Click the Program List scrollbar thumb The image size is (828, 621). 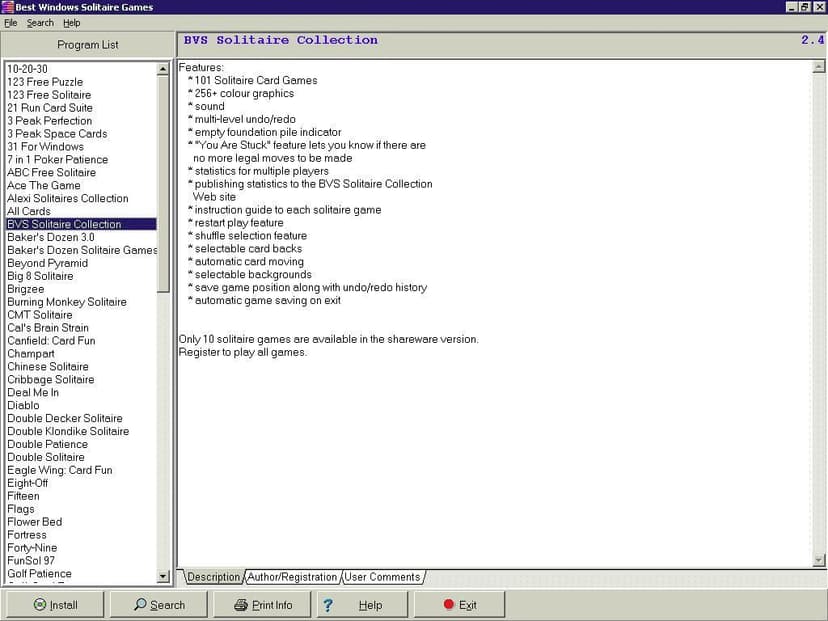[163, 183]
